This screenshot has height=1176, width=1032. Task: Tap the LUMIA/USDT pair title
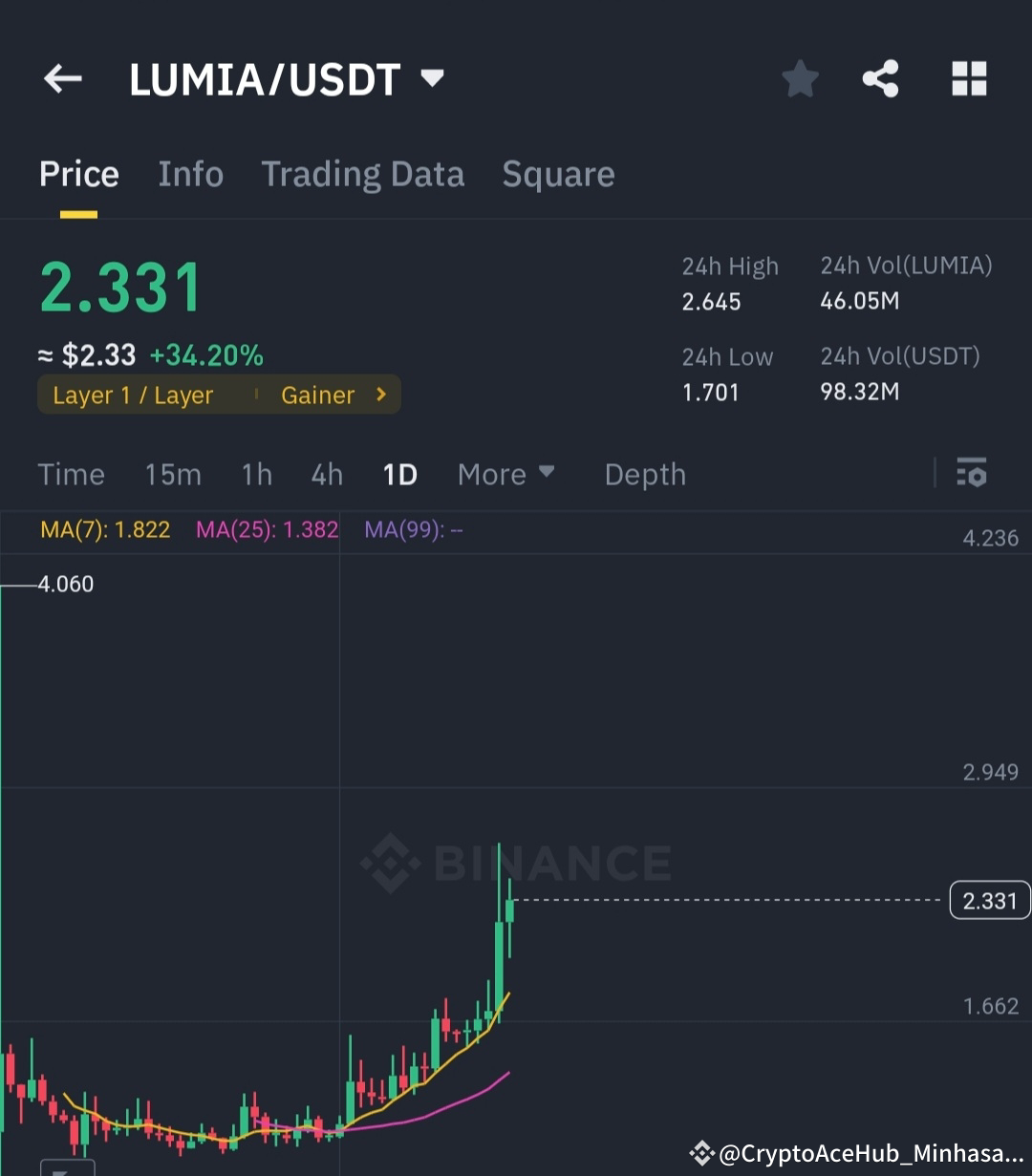pyautogui.click(x=265, y=80)
